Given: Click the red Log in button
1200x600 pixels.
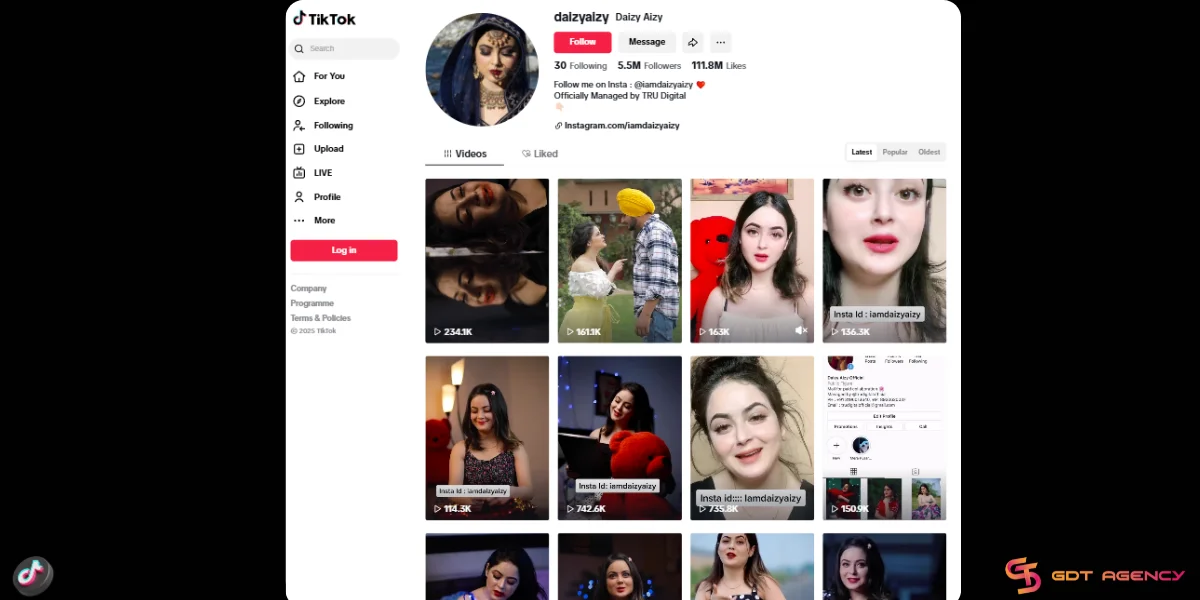Looking at the screenshot, I should pos(344,250).
